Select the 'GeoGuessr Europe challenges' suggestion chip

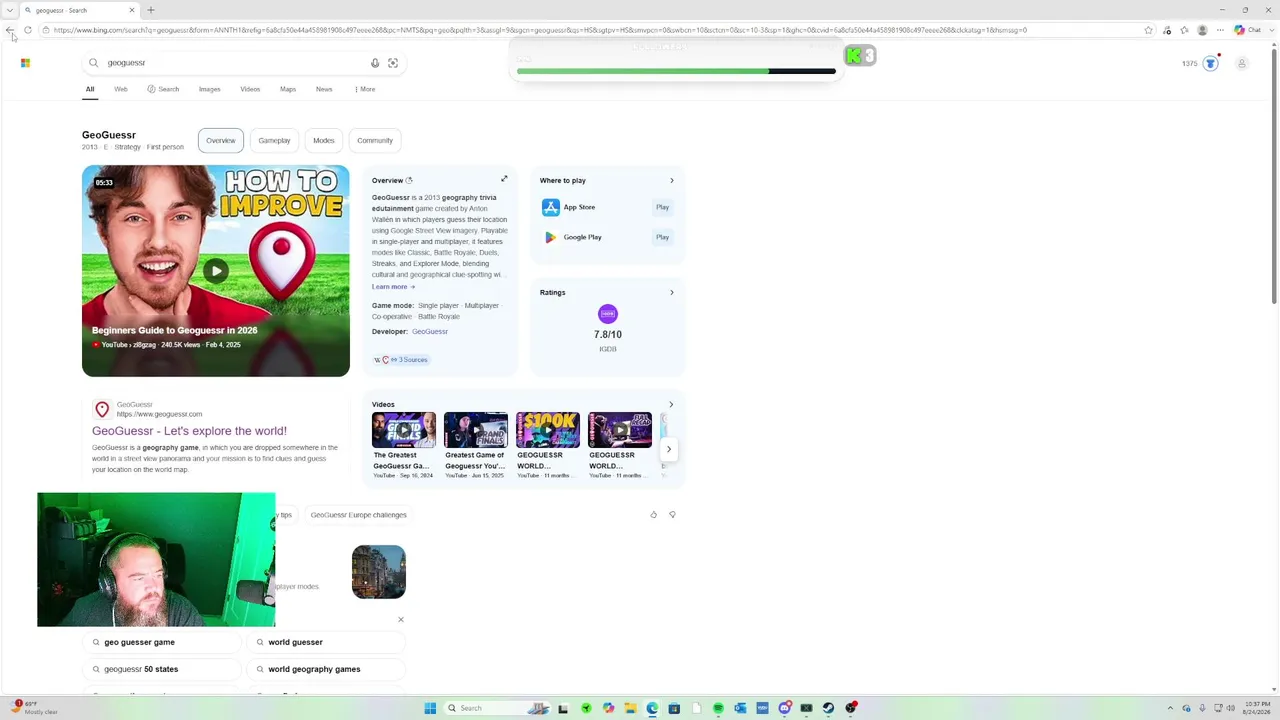pyautogui.click(x=359, y=515)
